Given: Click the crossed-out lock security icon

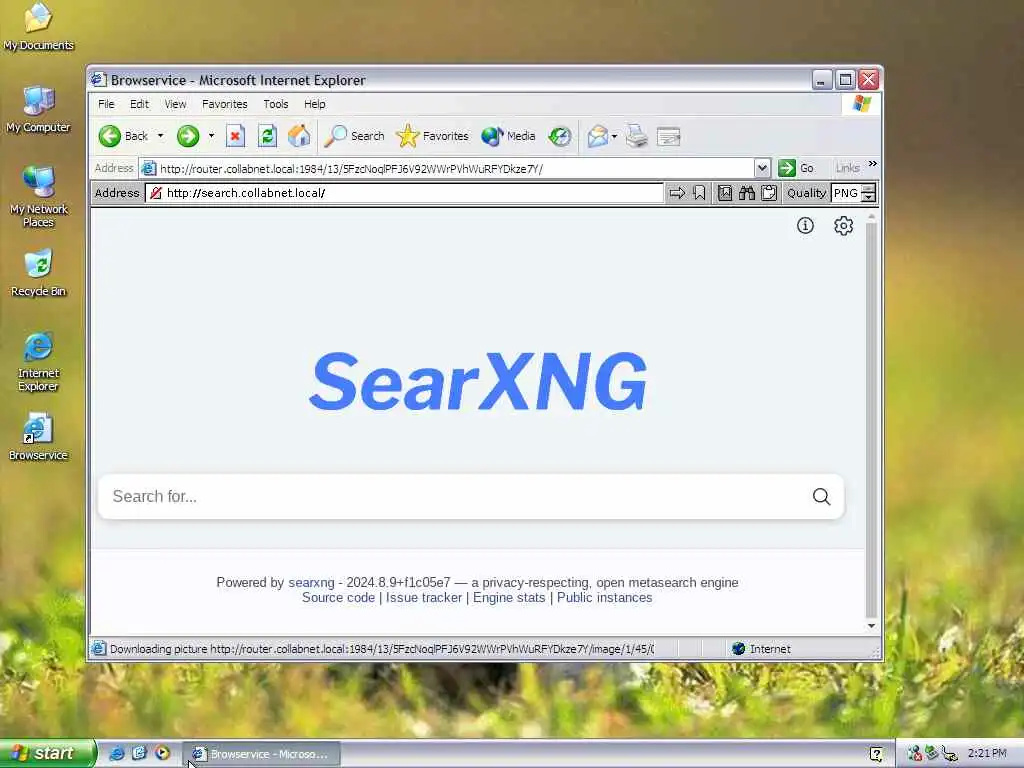Looking at the screenshot, I should 155,193.
